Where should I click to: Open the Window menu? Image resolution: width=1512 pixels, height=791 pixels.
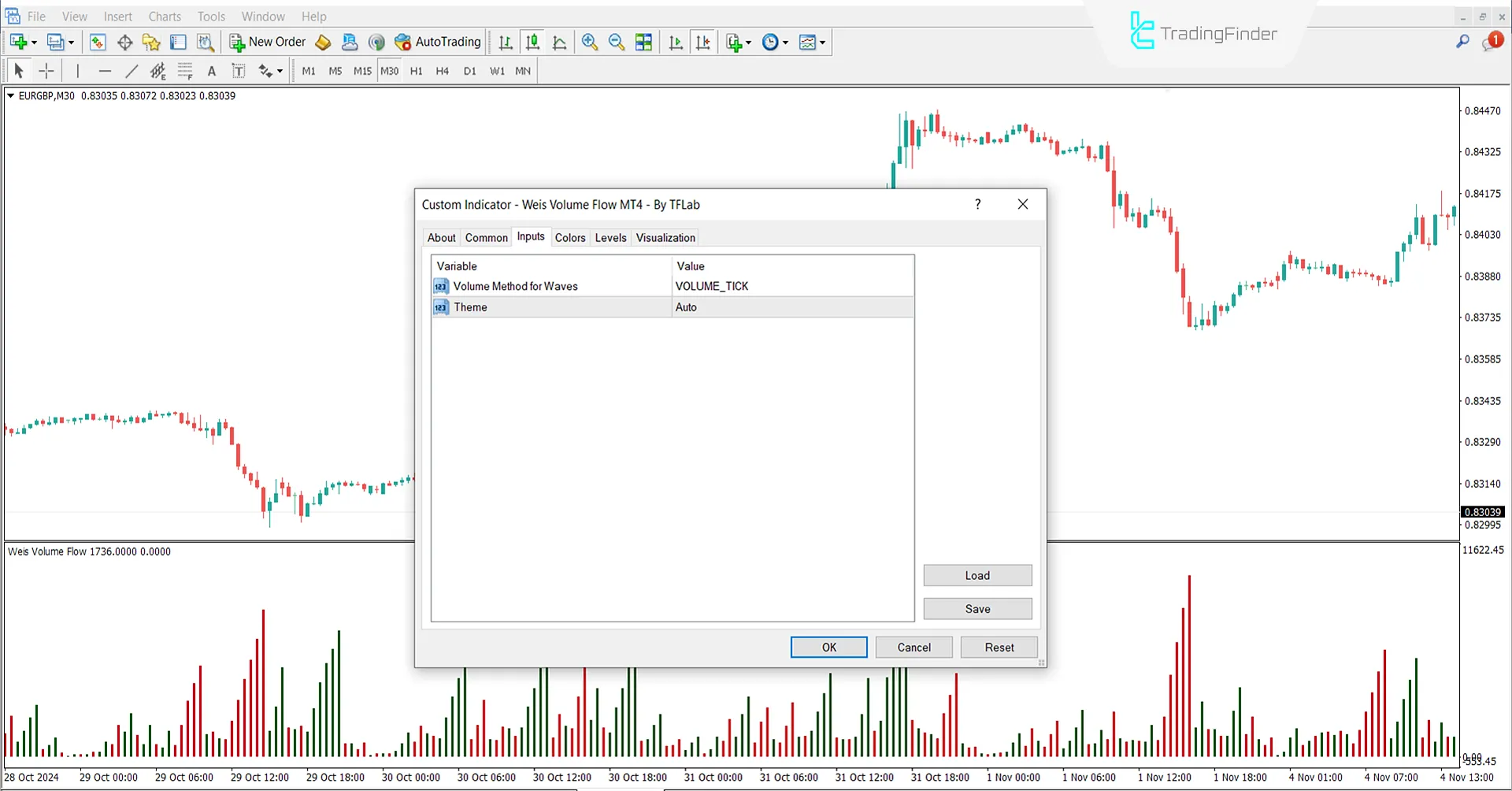pyautogui.click(x=263, y=17)
